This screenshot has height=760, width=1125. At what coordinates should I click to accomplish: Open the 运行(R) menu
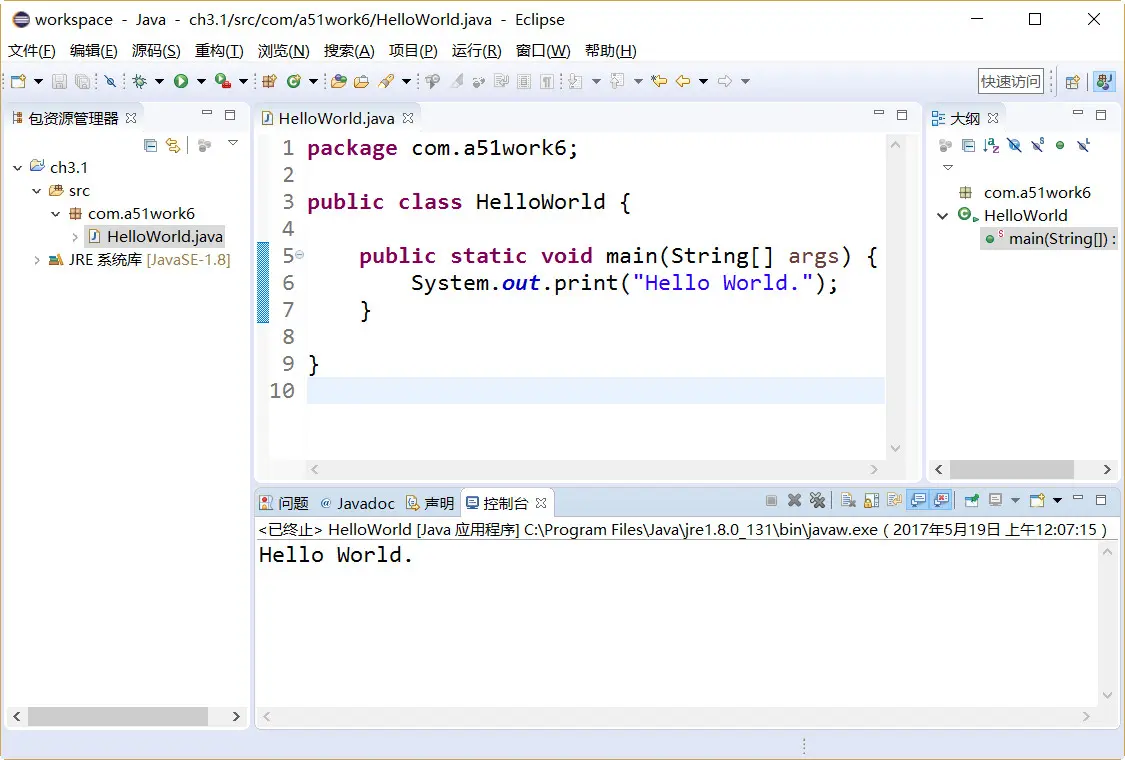tap(476, 51)
